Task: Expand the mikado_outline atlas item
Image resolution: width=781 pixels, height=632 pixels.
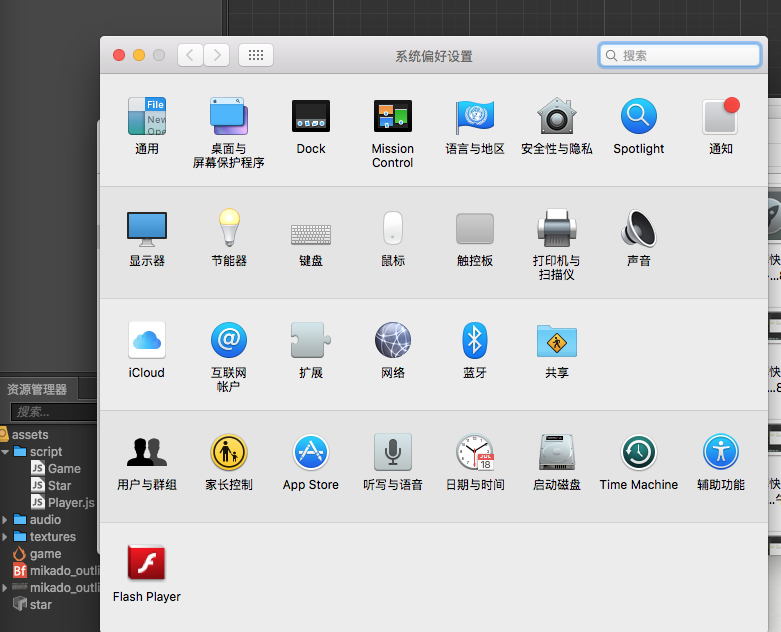Action: click(5, 588)
